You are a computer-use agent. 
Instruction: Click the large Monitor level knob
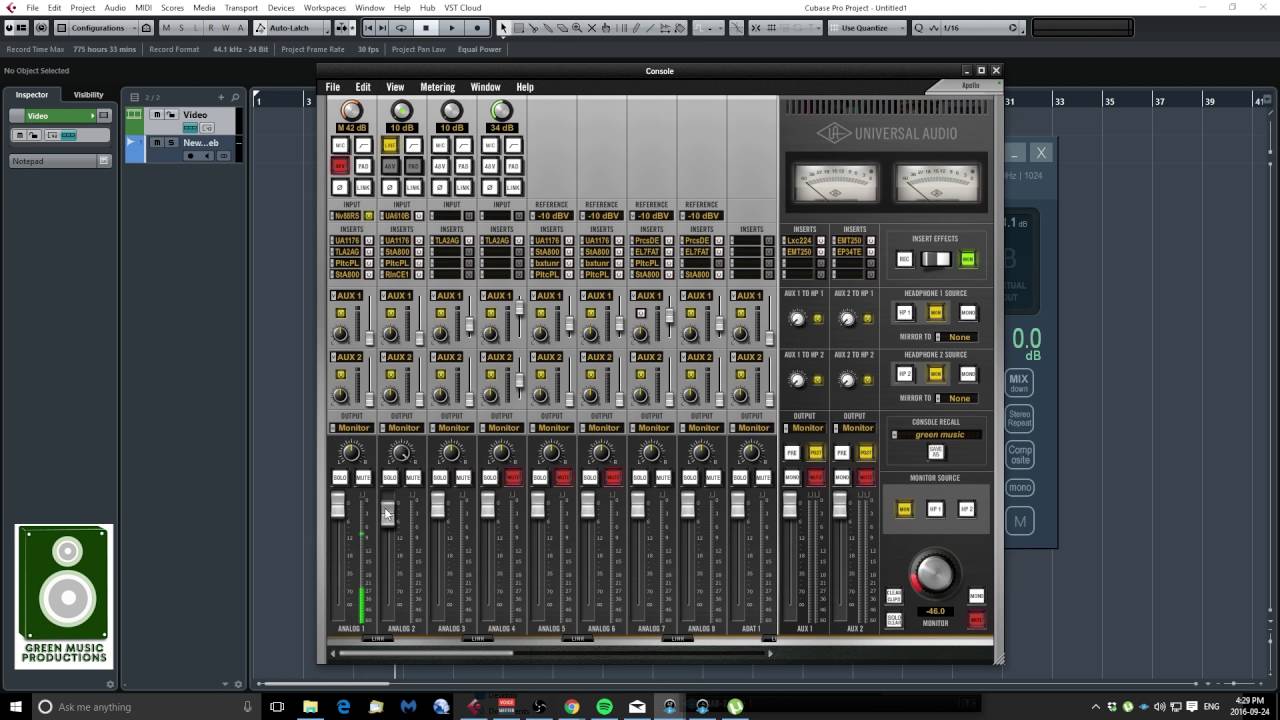[934, 573]
